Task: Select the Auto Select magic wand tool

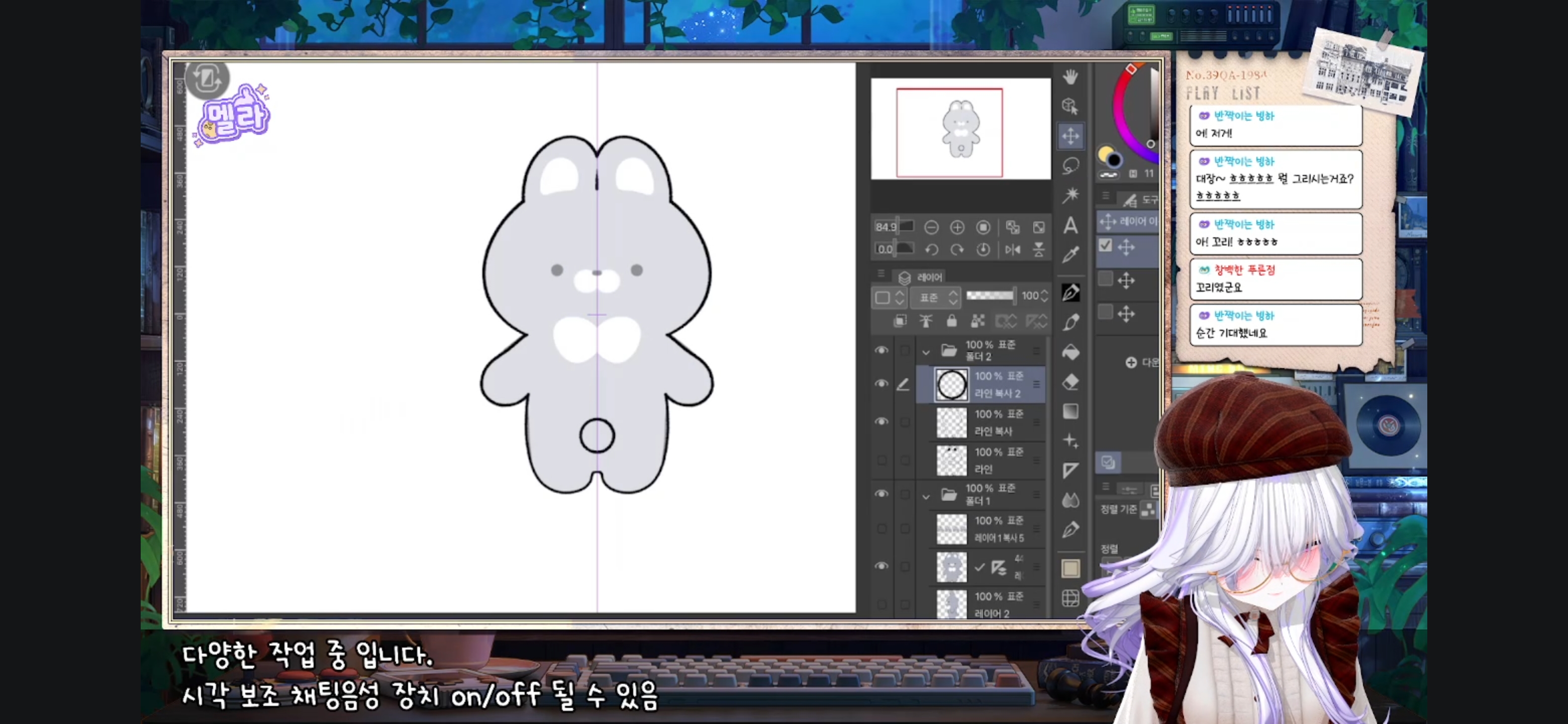Action: (1070, 195)
